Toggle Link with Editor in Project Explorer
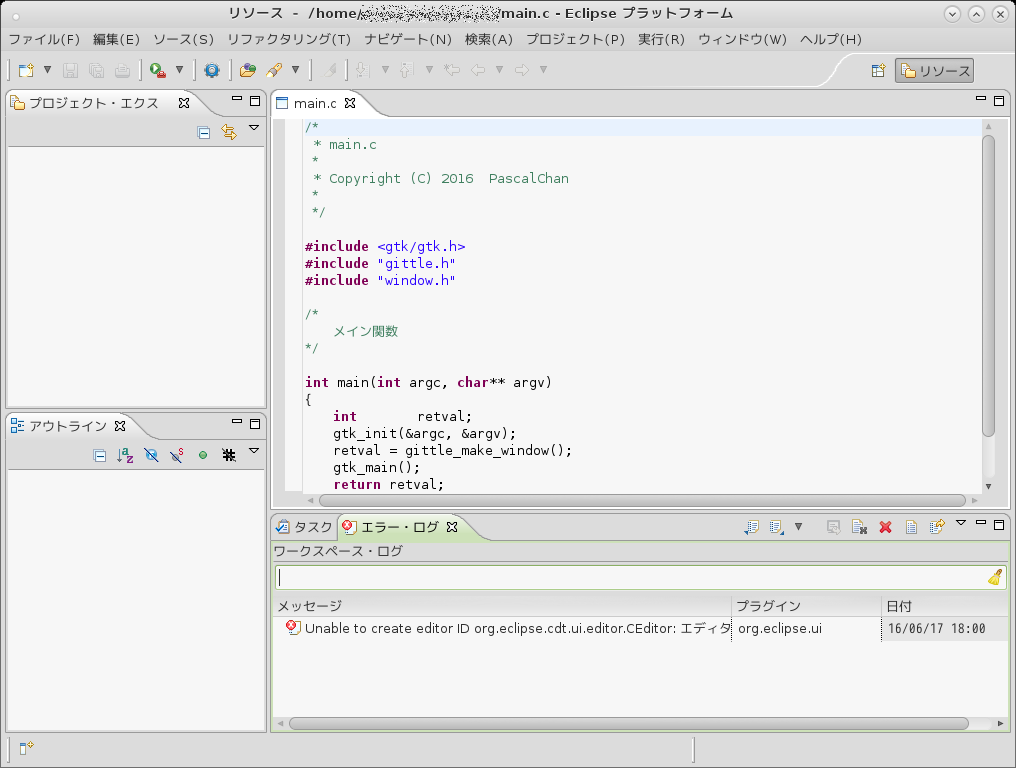Image resolution: width=1016 pixels, height=768 pixels. pyautogui.click(x=229, y=132)
